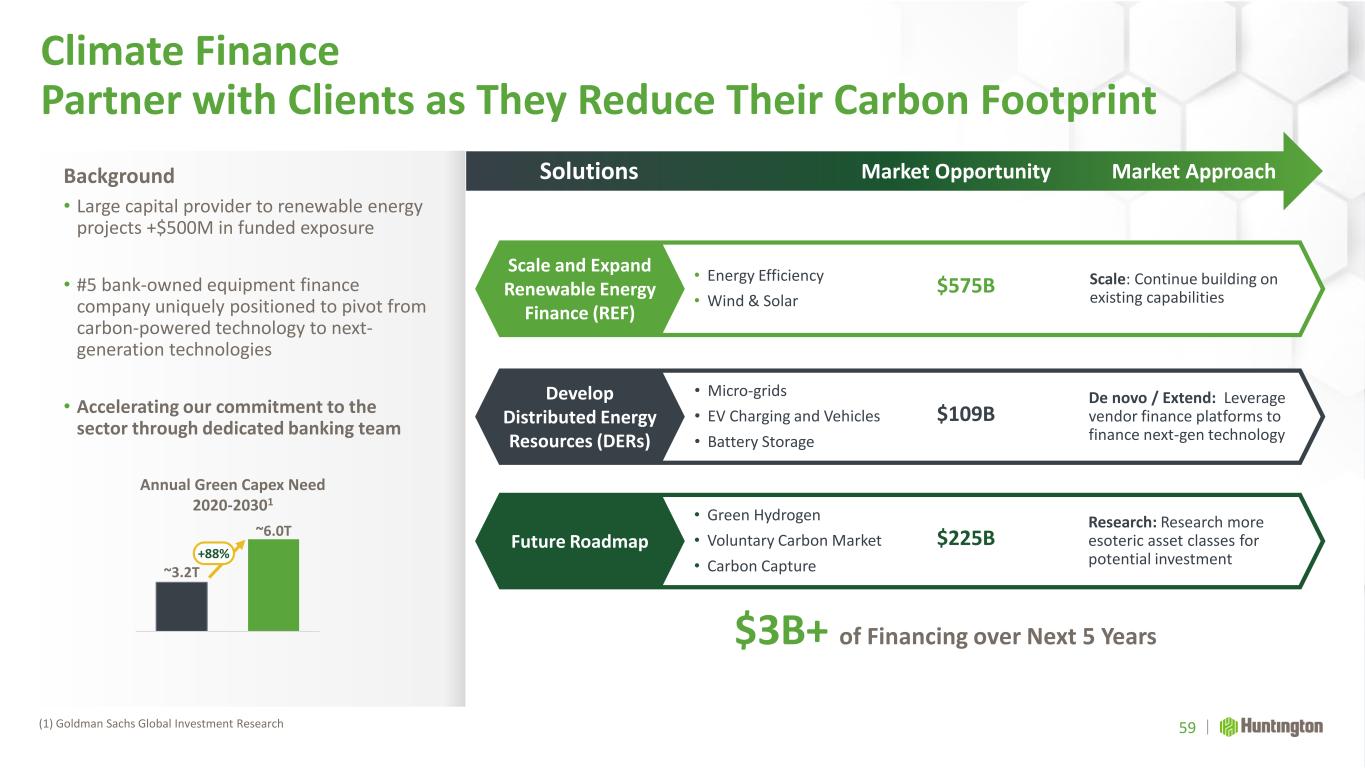Select the ~6.0T green bar
1365x768 pixels.
(273, 585)
